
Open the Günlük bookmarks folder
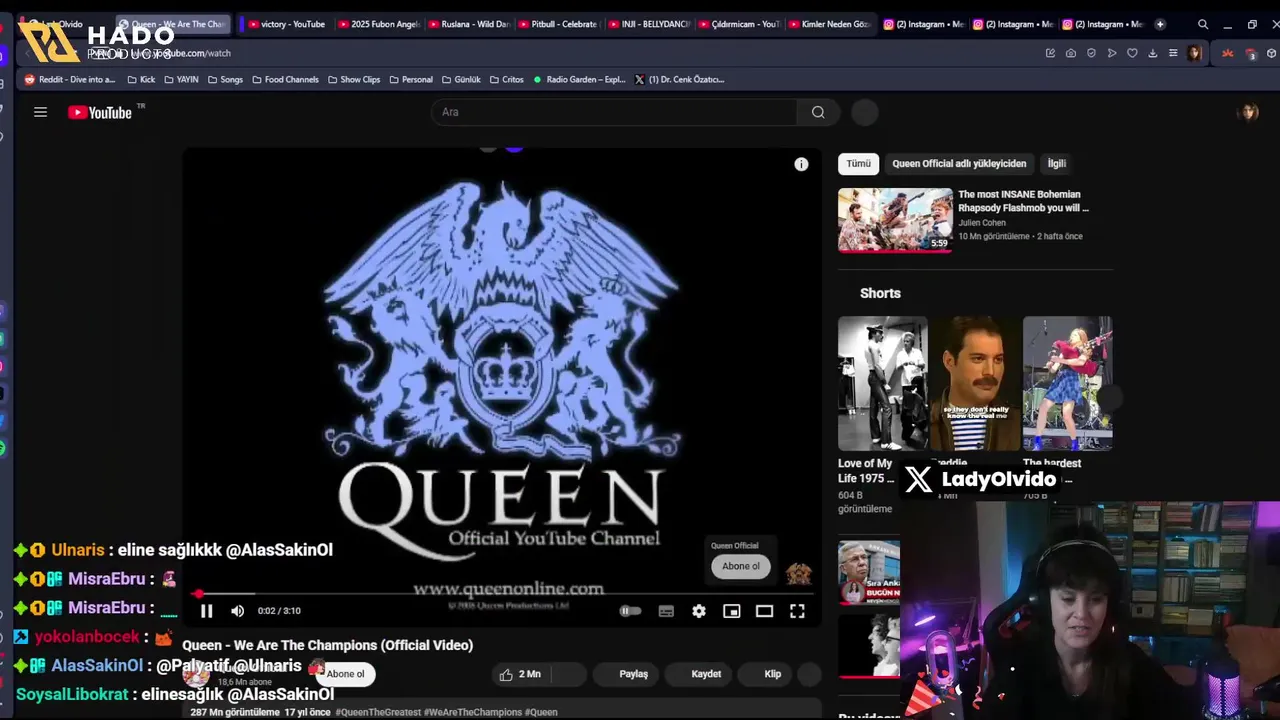461,79
